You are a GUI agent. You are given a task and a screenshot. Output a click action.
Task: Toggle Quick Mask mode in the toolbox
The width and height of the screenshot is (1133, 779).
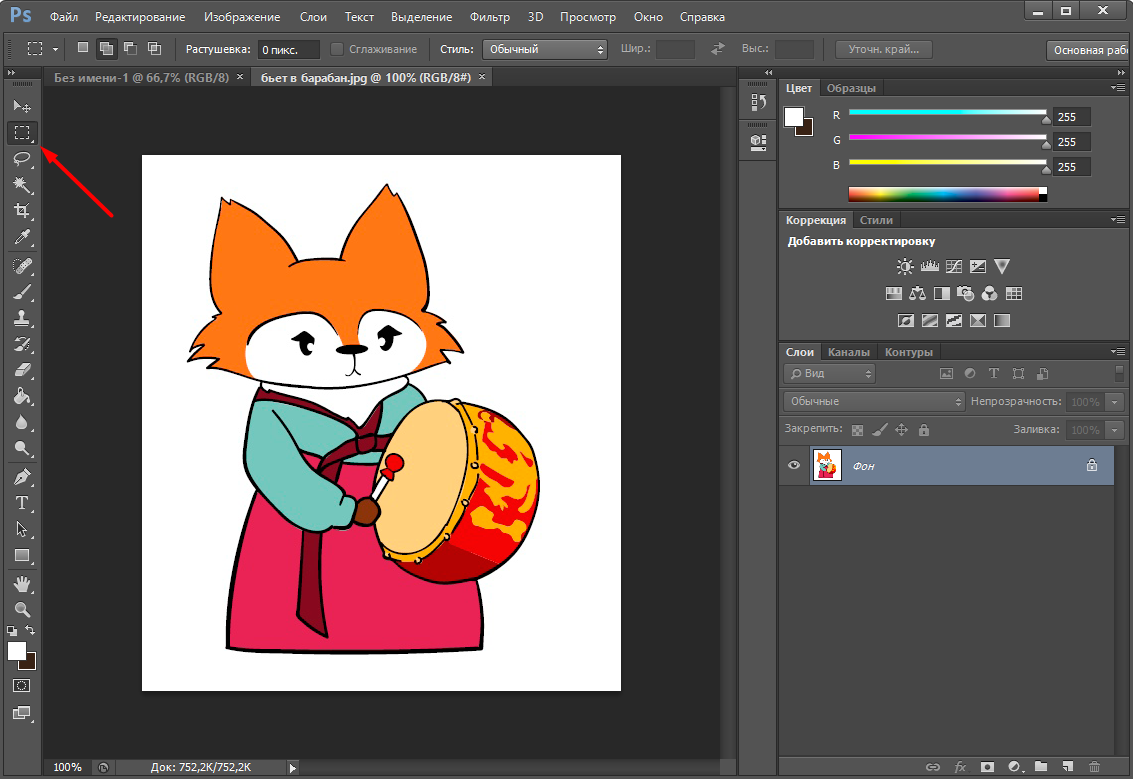tap(22, 686)
